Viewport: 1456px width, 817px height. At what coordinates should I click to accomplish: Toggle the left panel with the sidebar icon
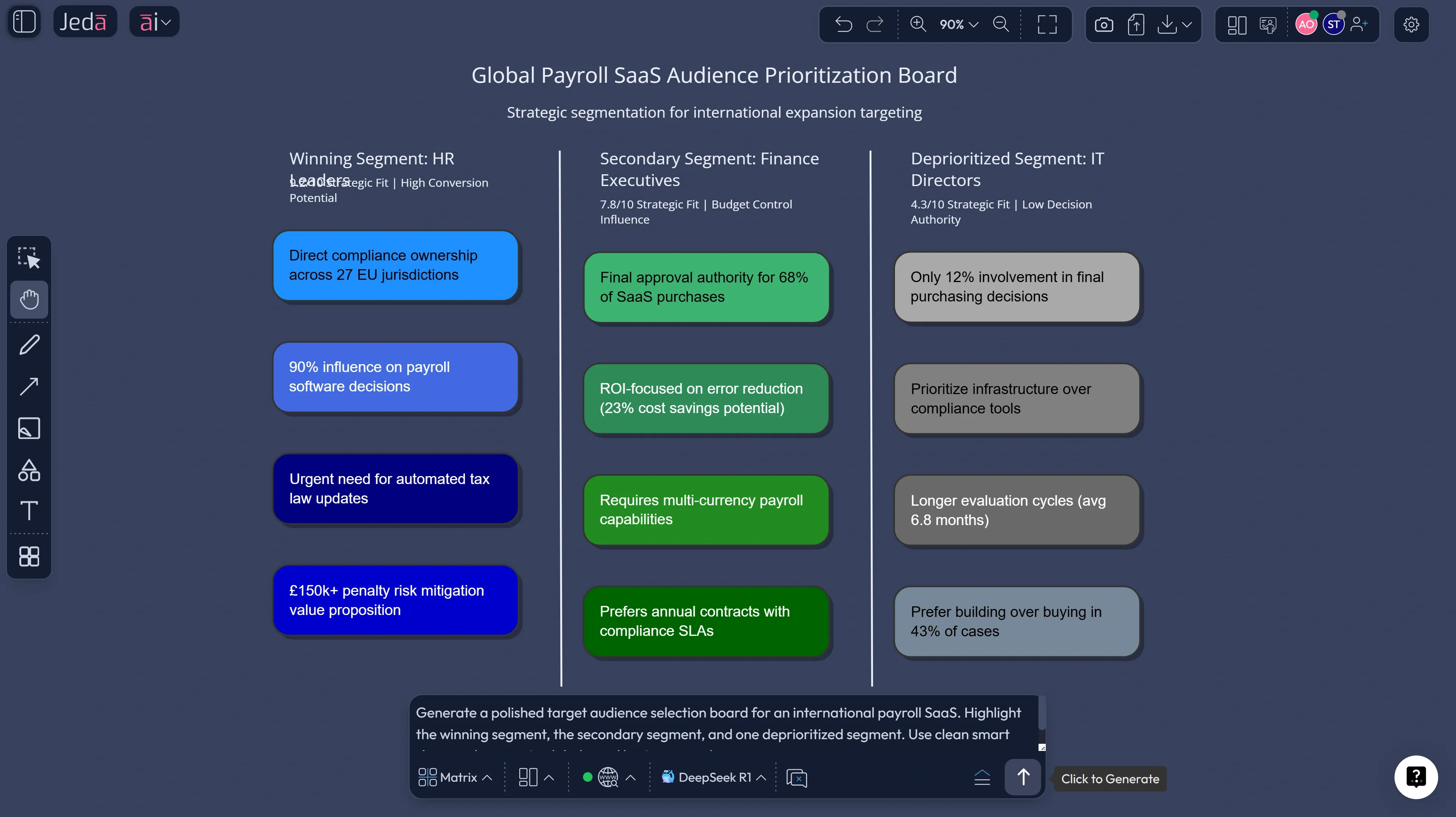24,21
